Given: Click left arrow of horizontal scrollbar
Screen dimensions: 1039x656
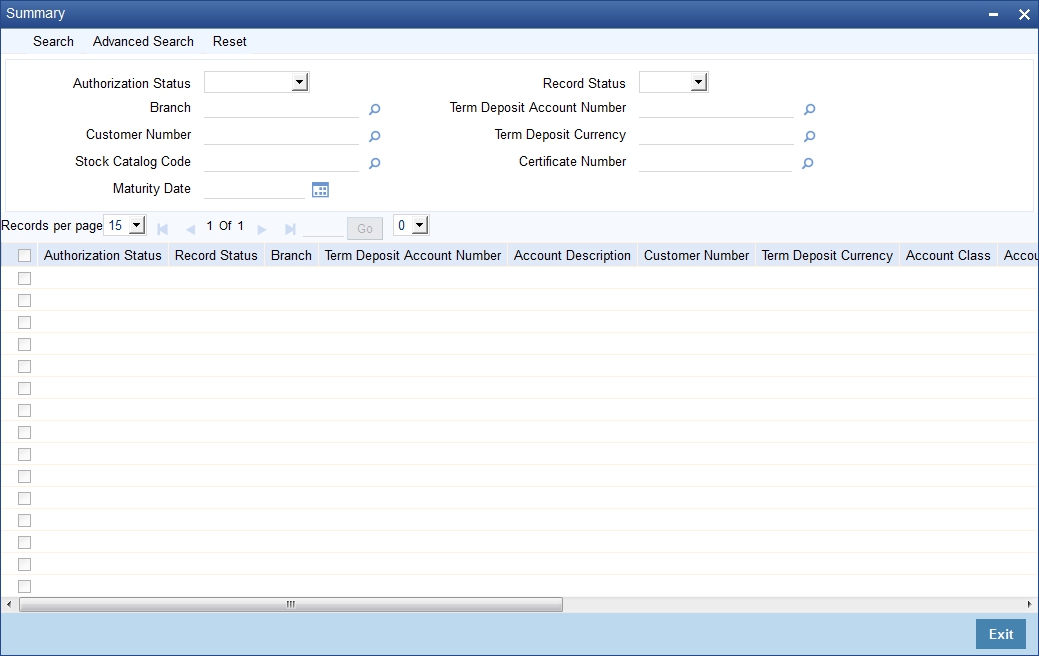Looking at the screenshot, I should pyautogui.click(x=9, y=604).
